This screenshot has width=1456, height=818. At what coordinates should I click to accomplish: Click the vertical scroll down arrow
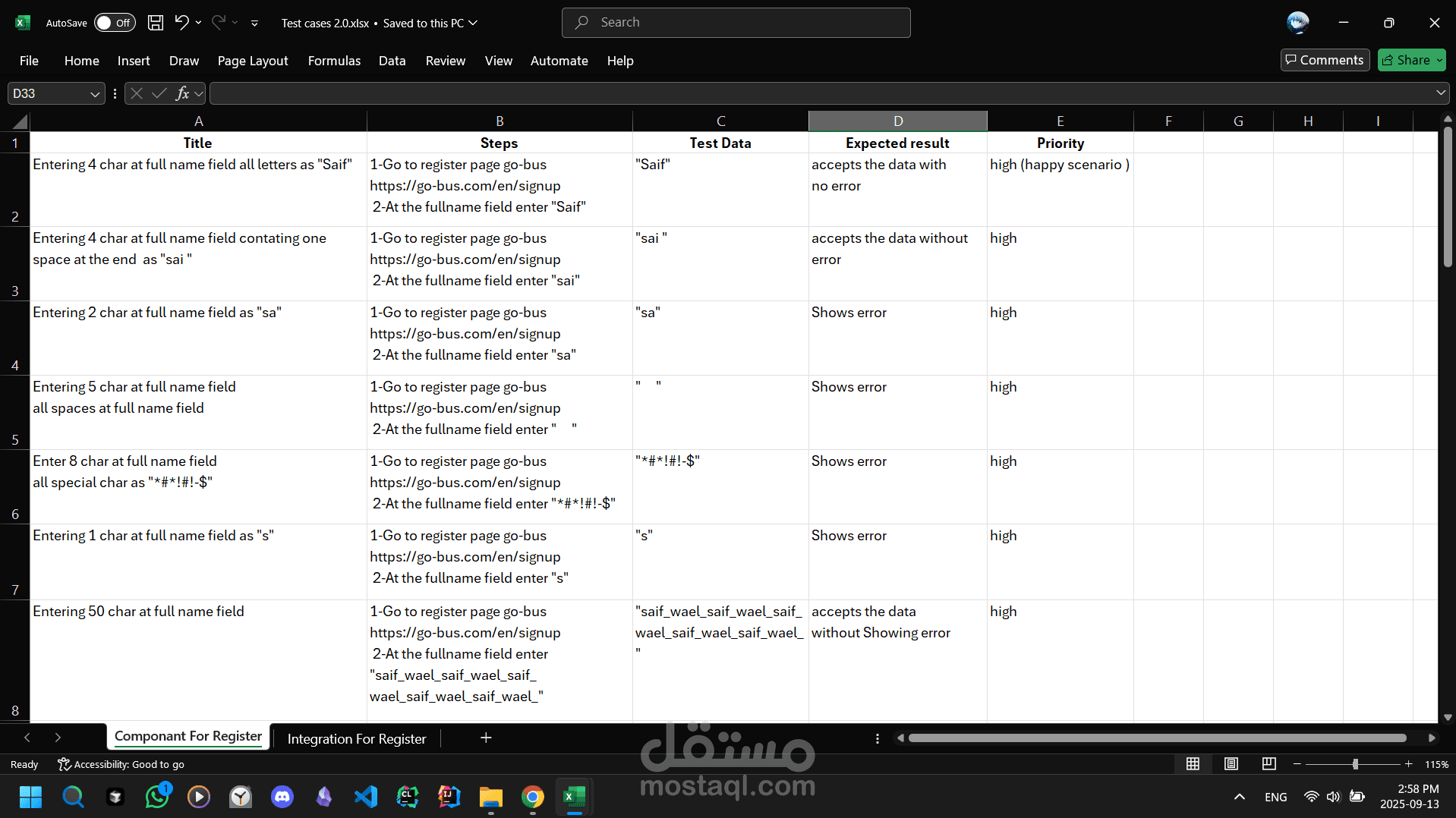click(x=1448, y=717)
